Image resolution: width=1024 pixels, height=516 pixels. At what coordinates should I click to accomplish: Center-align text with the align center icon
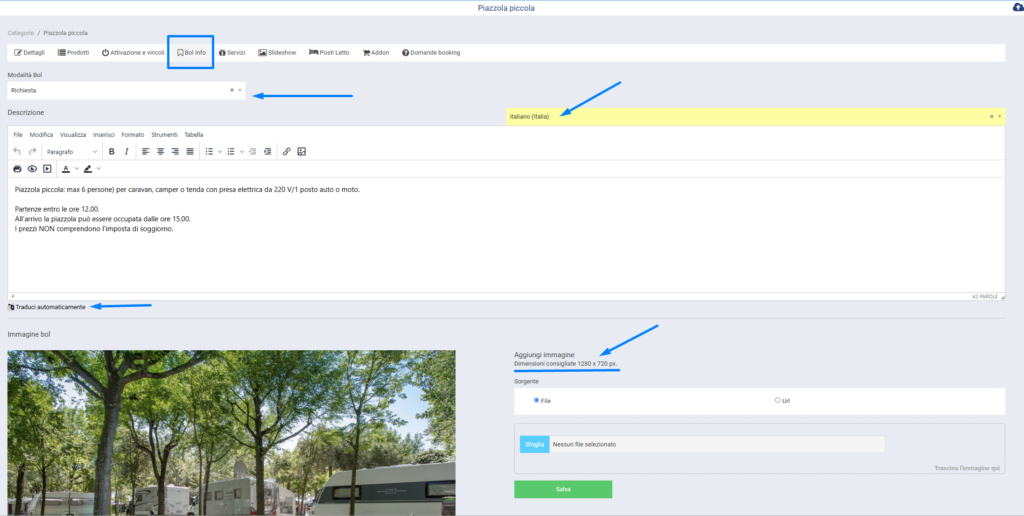[x=160, y=152]
